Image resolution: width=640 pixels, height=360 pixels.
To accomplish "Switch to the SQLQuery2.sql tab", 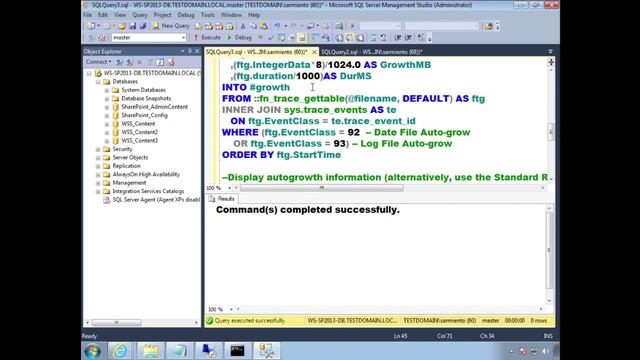I will click(x=371, y=52).
